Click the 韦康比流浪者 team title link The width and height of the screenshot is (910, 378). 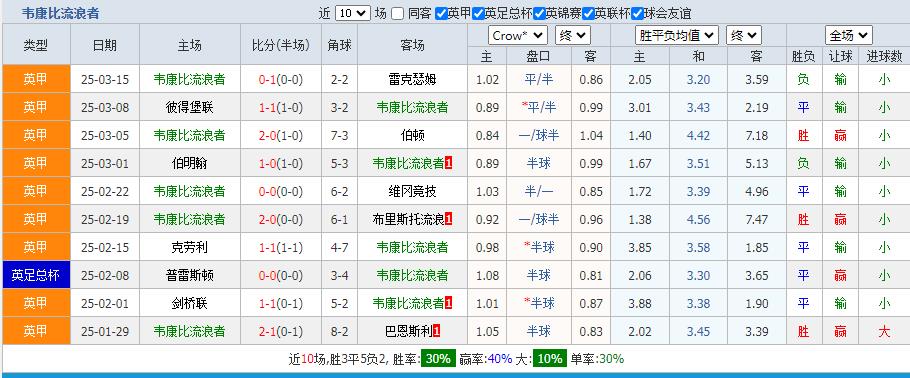coord(60,13)
